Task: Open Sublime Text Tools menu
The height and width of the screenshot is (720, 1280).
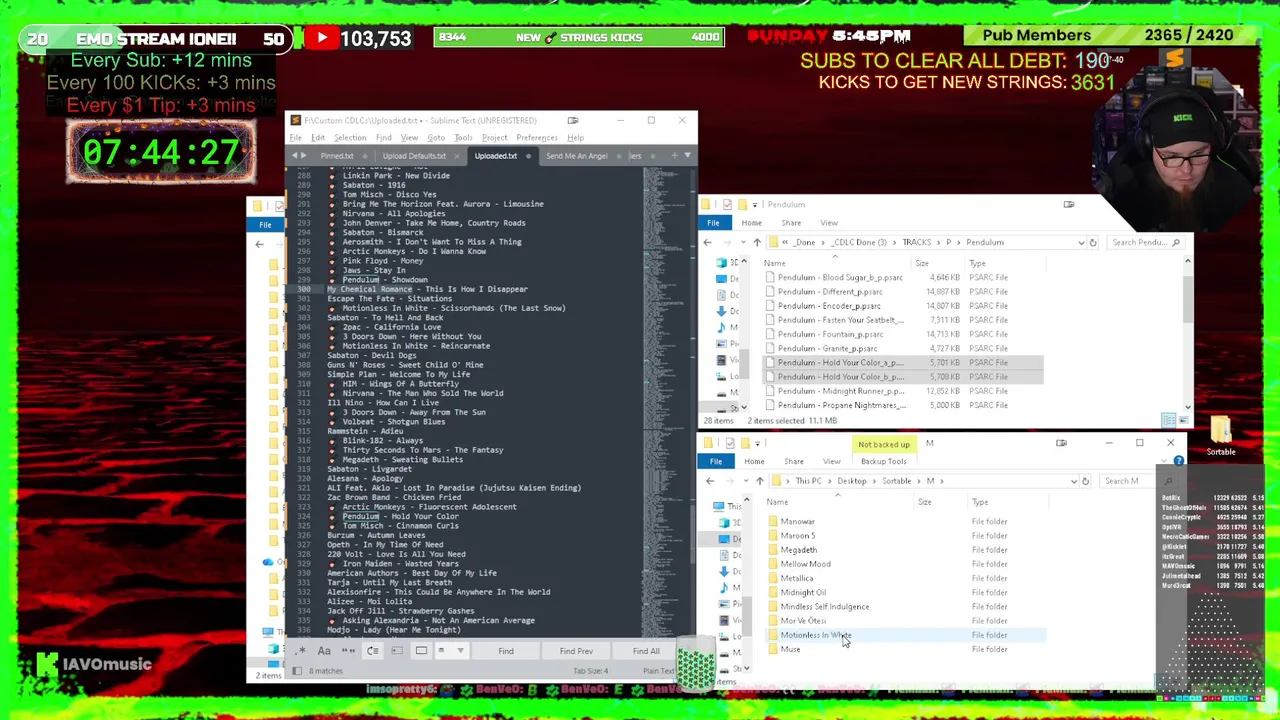Action: [463, 138]
